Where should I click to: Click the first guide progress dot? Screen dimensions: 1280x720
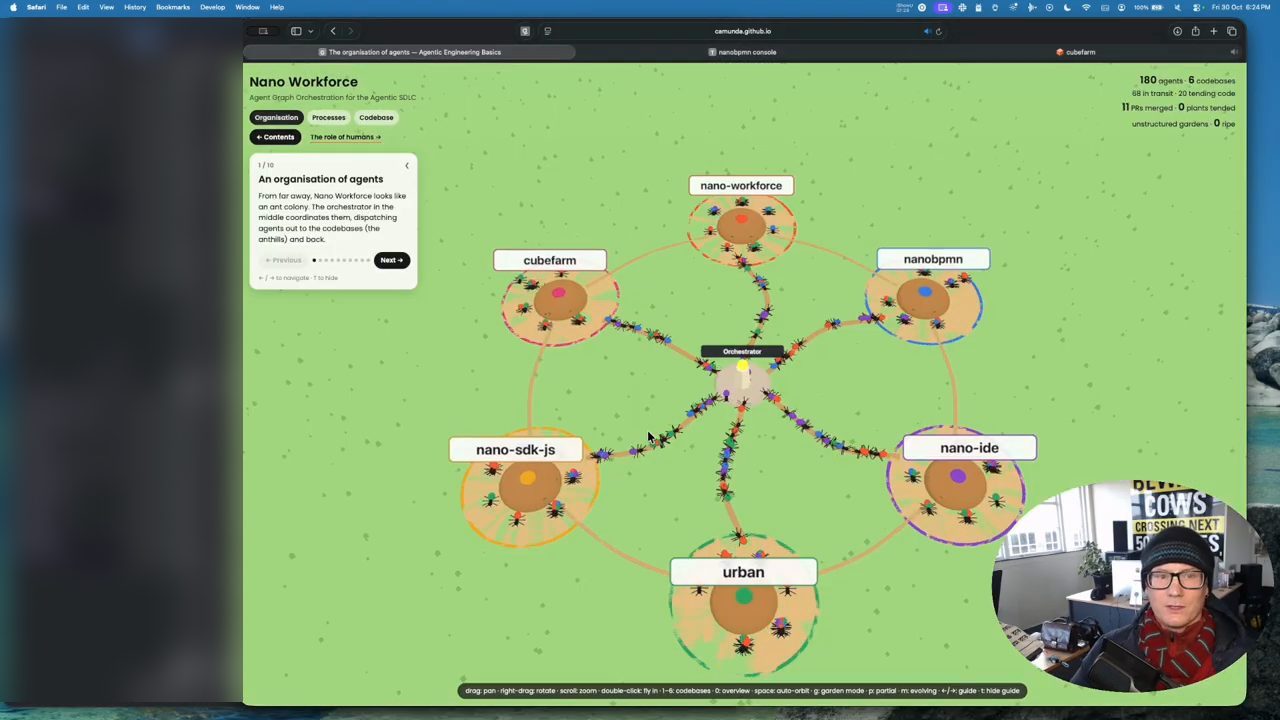coord(314,260)
